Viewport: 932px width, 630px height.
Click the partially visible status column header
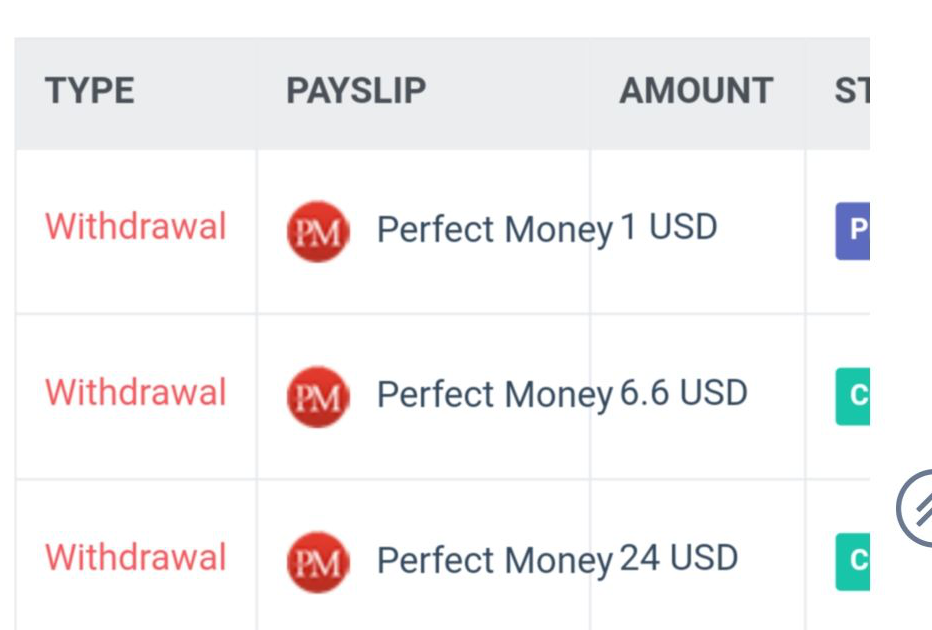click(851, 92)
